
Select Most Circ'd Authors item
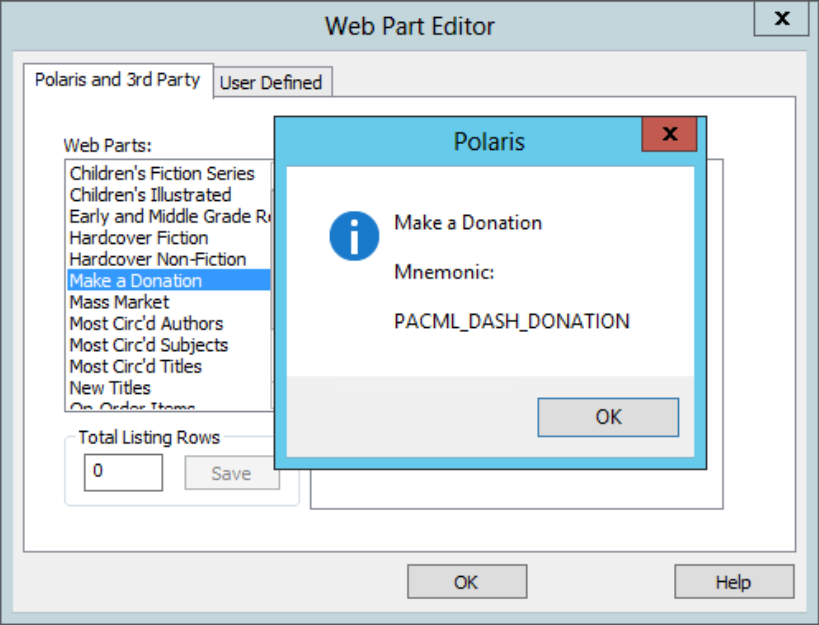(x=146, y=323)
